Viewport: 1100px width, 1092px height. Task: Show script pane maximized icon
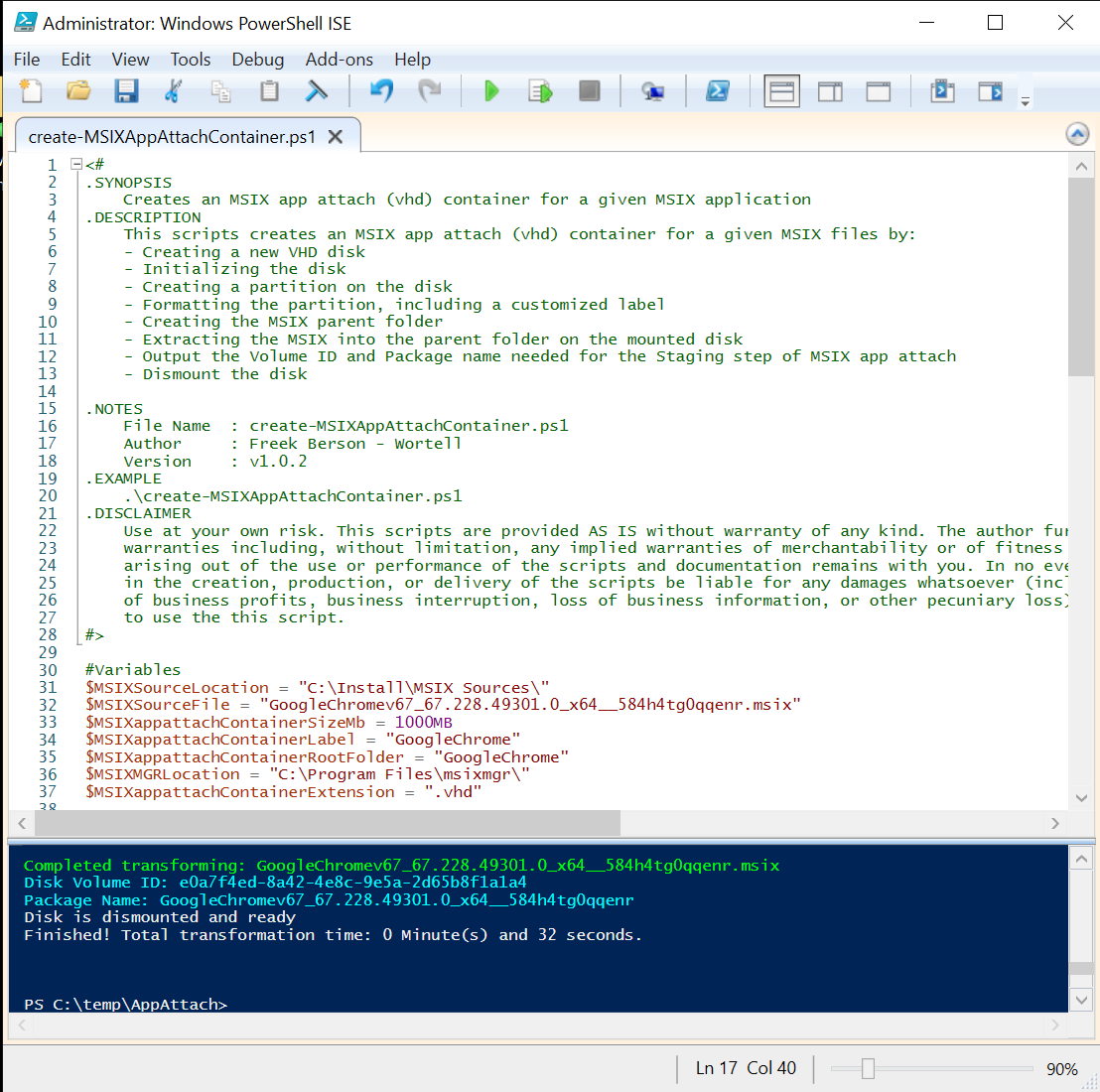[879, 91]
